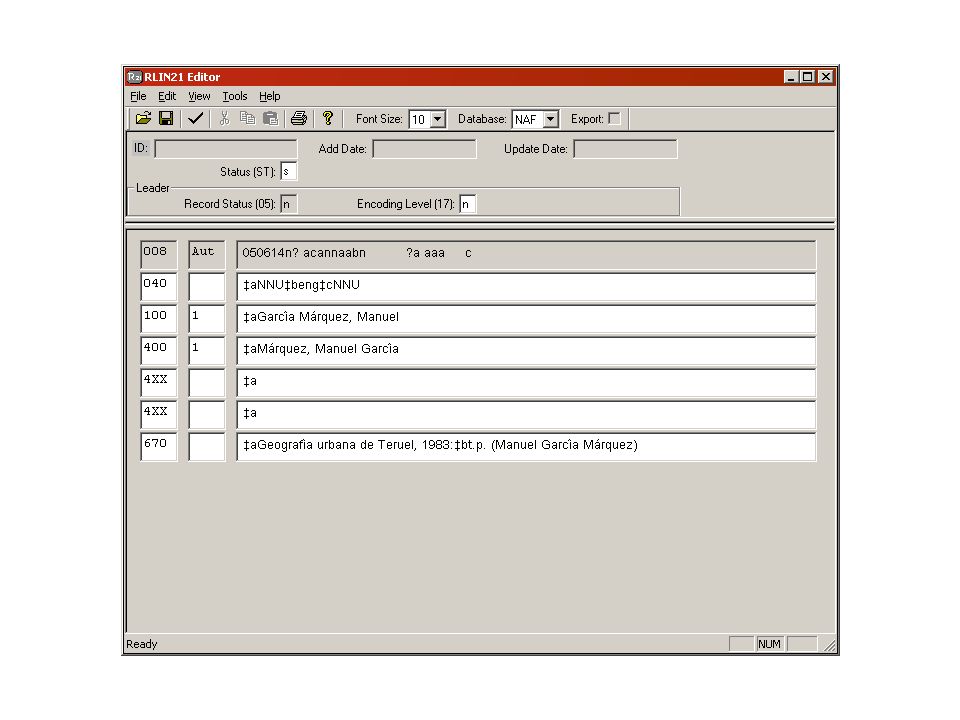Screen dimensions: 960x720
Task: Click the 040 field with ‡aNNU‡beng‡cNNU
Action: tap(526, 287)
